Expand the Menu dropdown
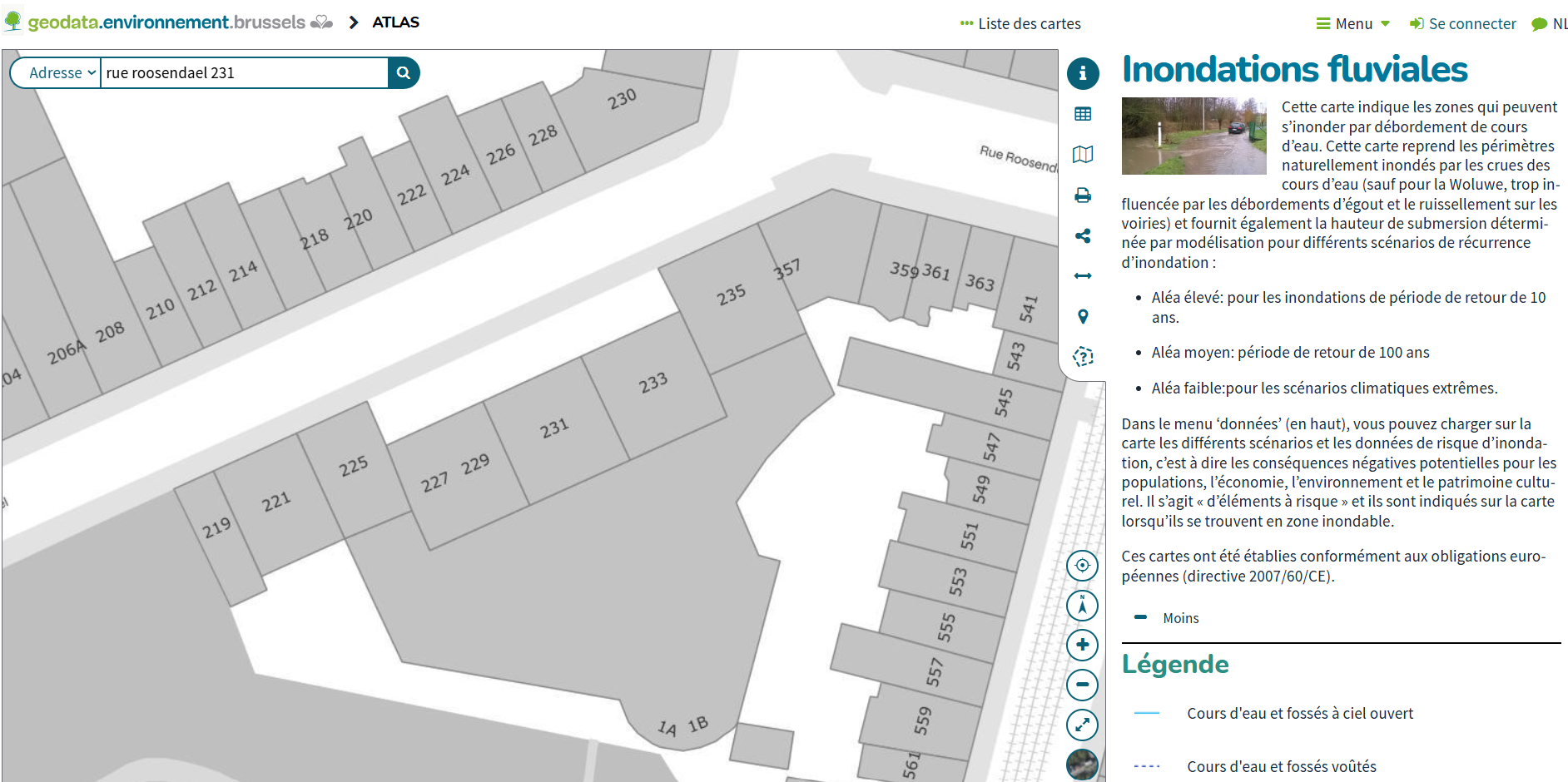 coord(1352,24)
